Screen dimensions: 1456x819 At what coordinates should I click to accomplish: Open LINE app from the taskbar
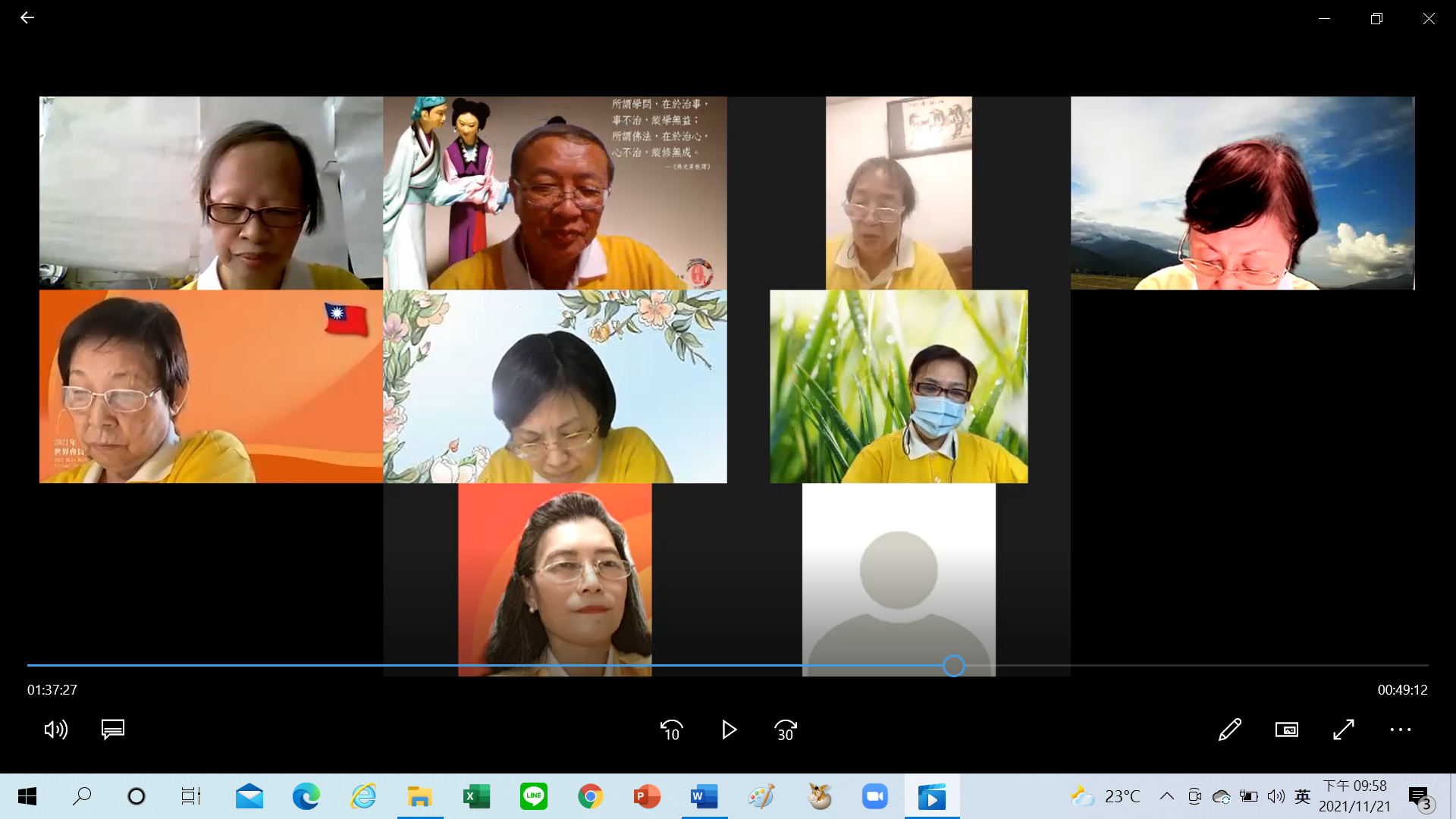click(x=534, y=796)
